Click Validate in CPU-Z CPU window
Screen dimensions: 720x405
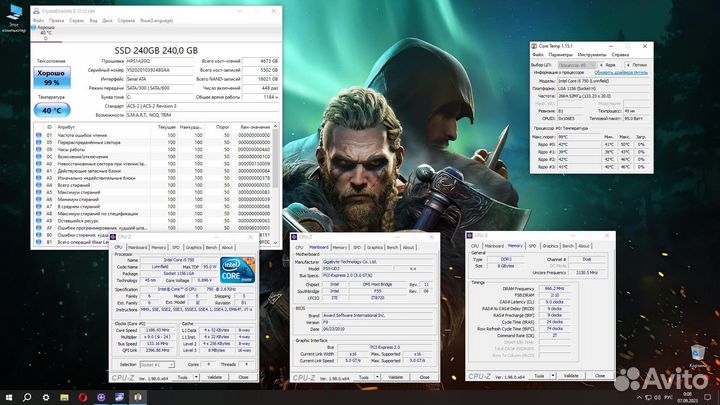click(214, 377)
